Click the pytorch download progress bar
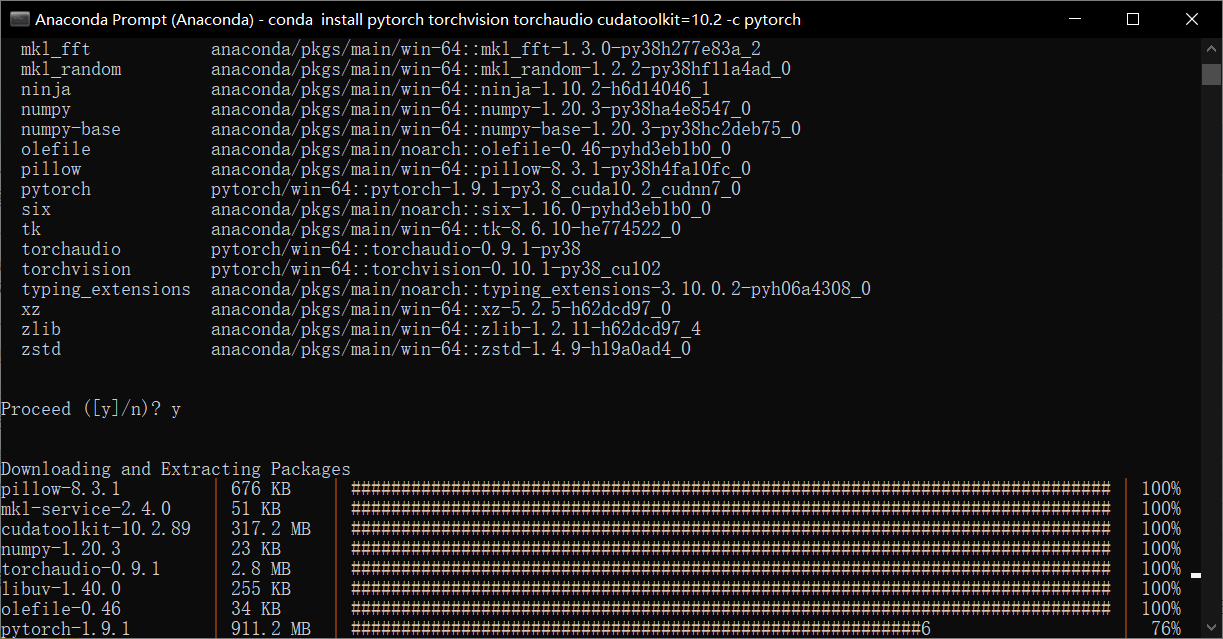This screenshot has width=1223, height=639. pos(641,629)
